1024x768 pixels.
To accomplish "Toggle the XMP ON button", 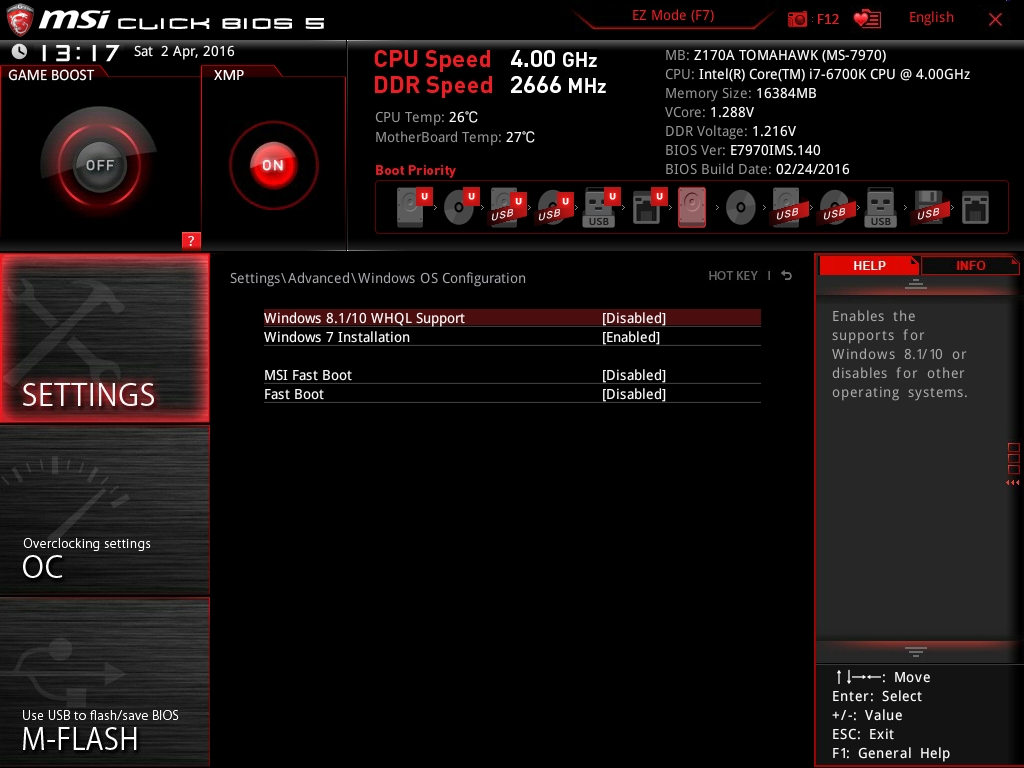I will [x=273, y=165].
